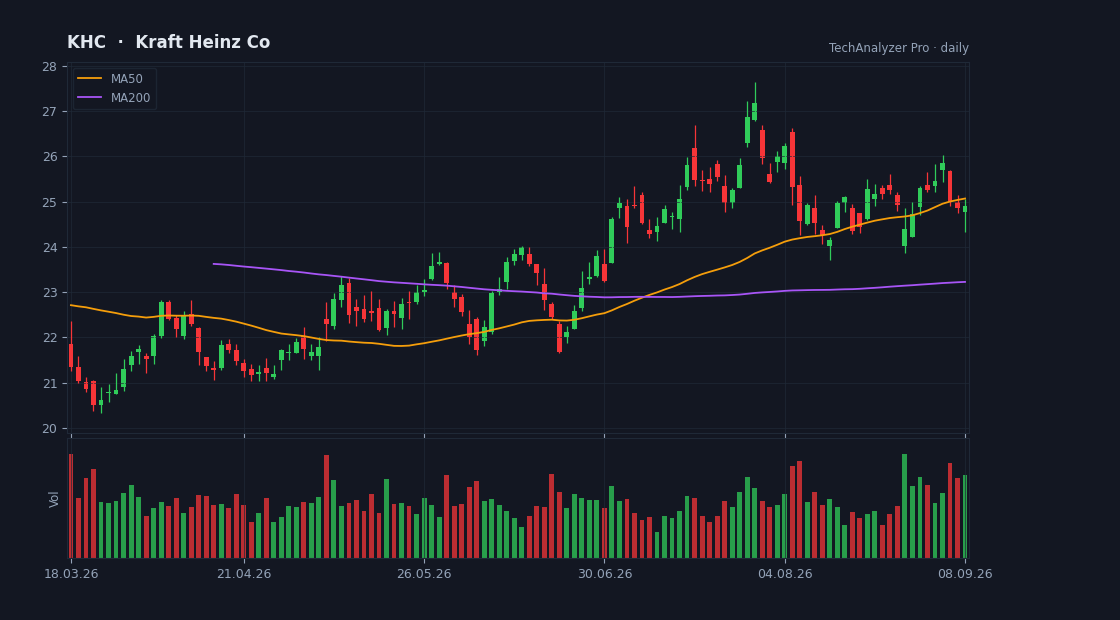Click the 24 price axis label
The image size is (1120, 620).
pyautogui.click(x=49, y=248)
